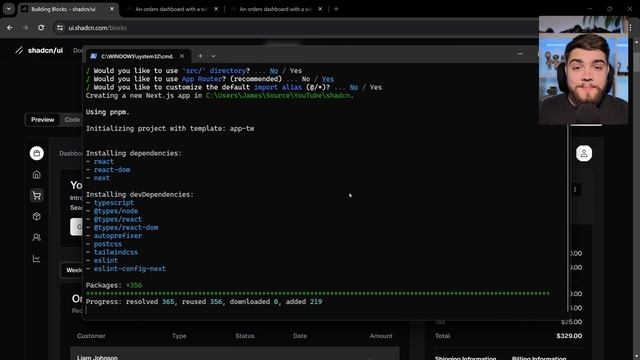
Task: Click the @types/react-dom line in terminal
Action: click(126, 227)
